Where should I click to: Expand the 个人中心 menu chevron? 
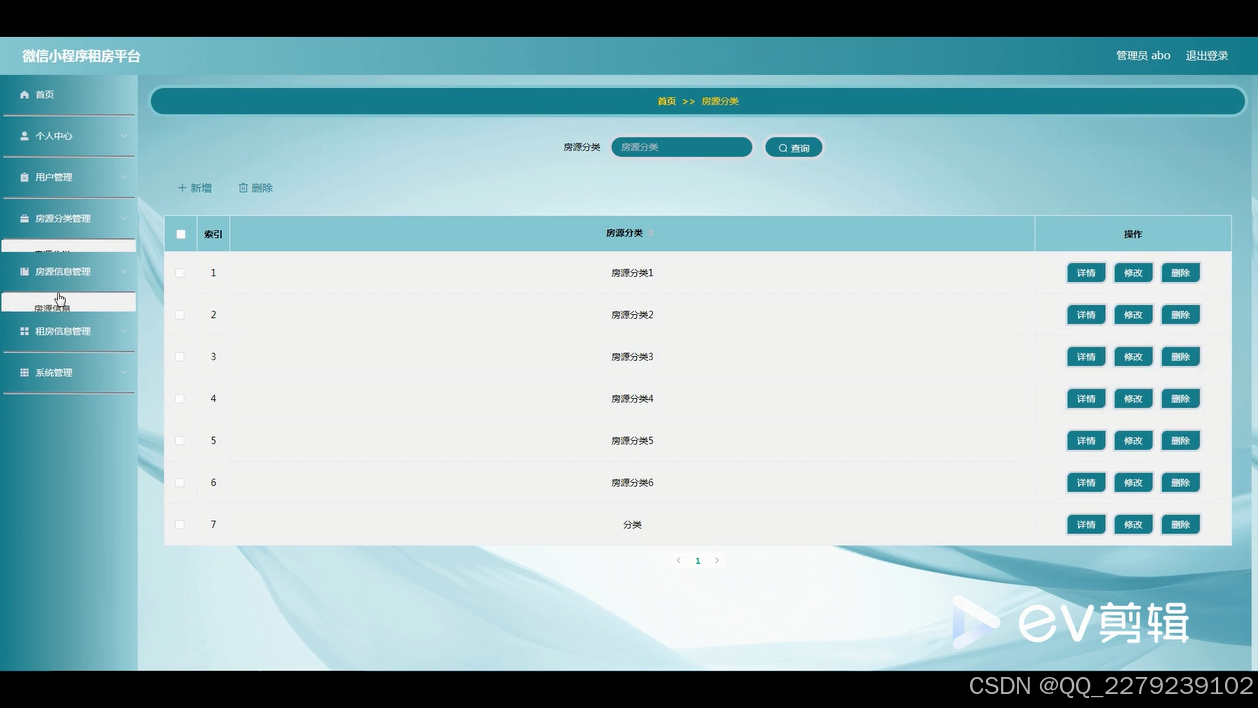(124, 136)
